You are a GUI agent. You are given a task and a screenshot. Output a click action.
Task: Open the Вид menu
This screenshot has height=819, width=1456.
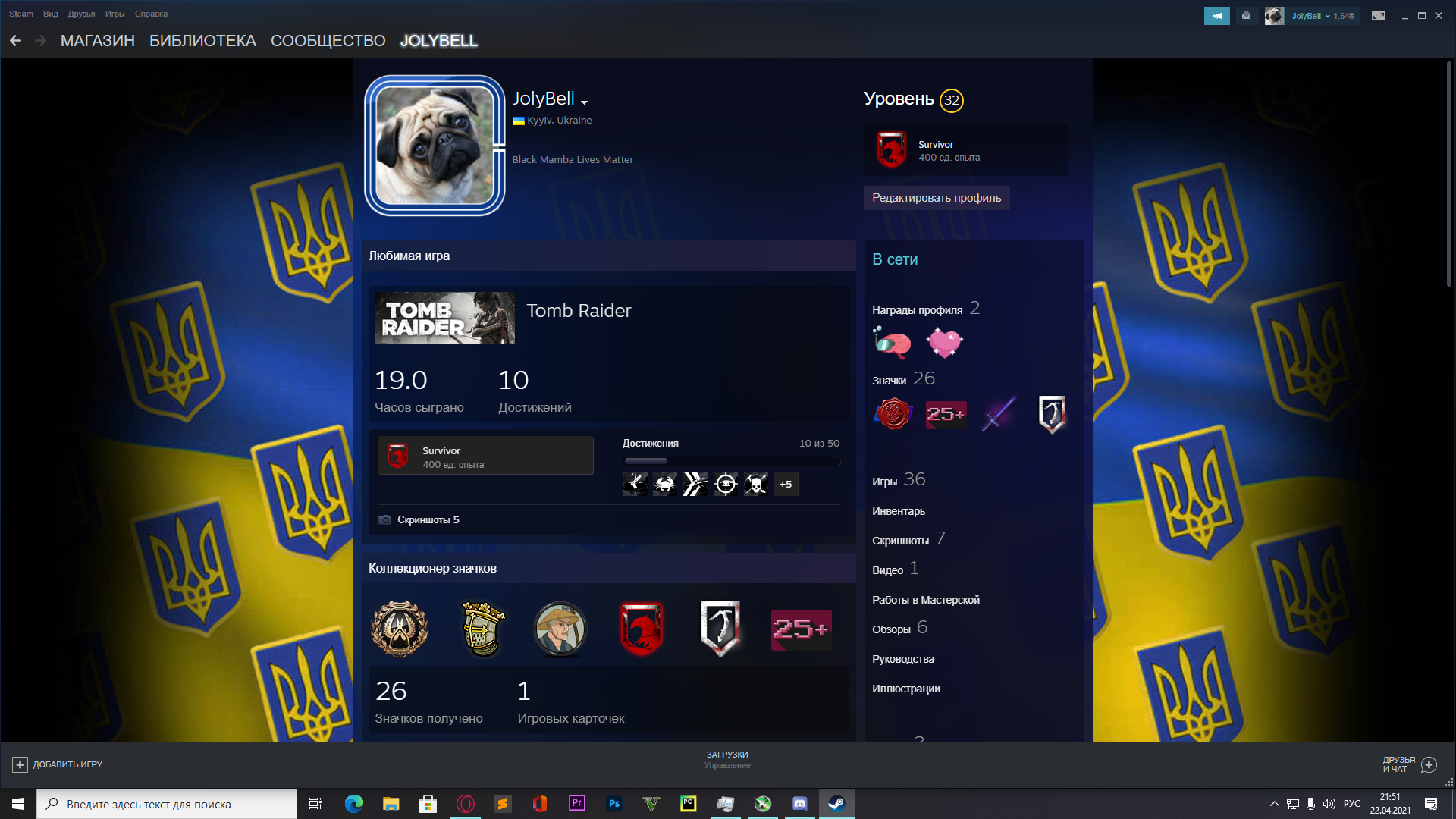pos(51,14)
